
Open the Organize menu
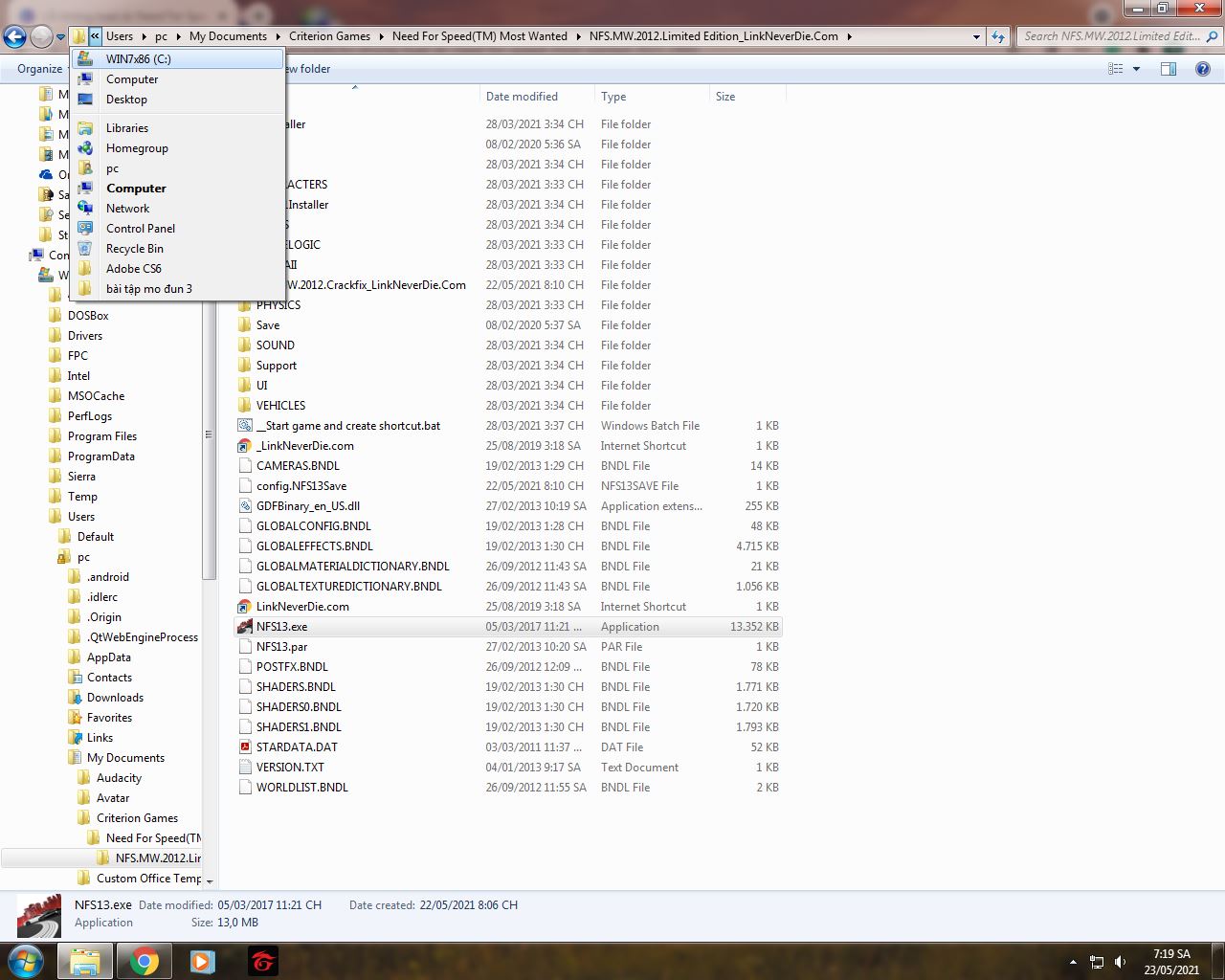[x=39, y=69]
